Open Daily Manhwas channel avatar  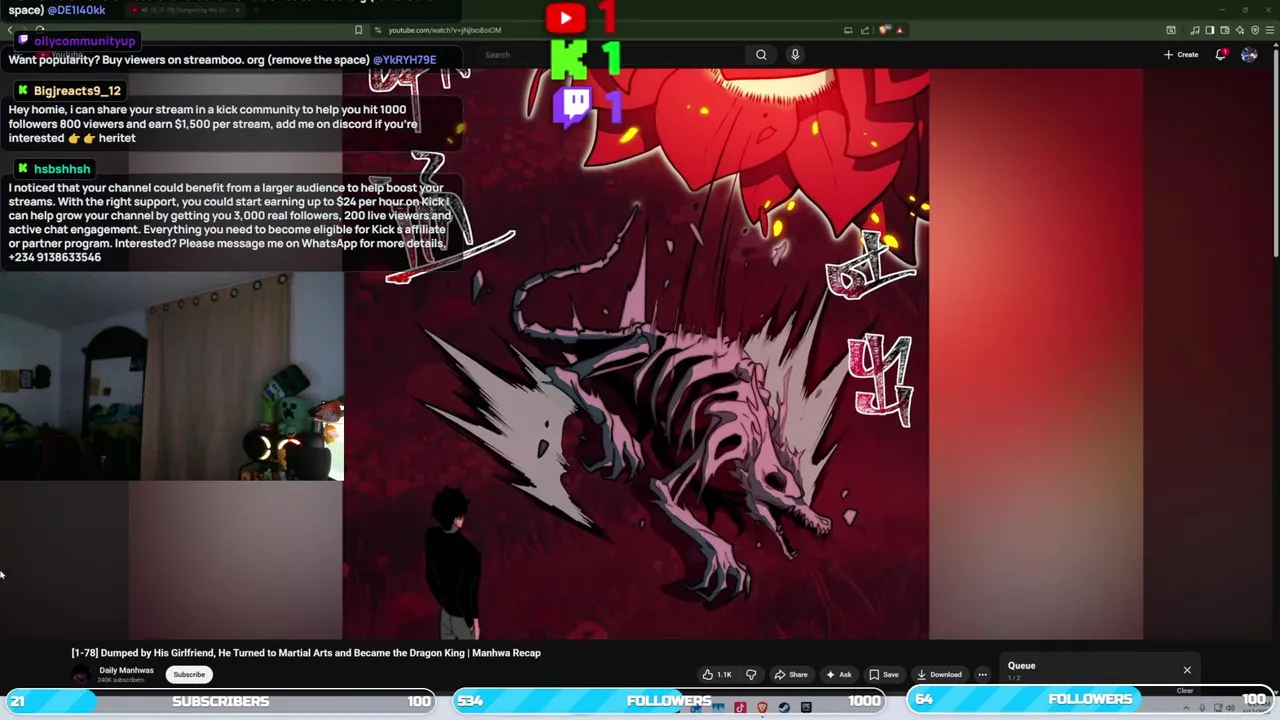[81, 676]
